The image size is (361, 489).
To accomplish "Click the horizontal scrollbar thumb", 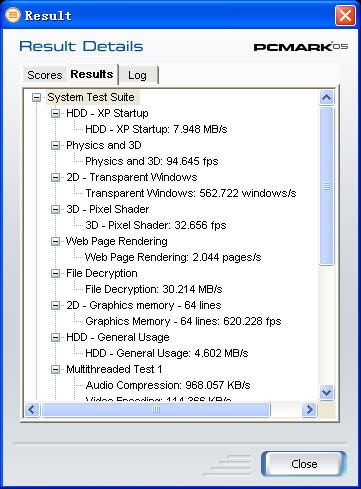I will coord(156,409).
